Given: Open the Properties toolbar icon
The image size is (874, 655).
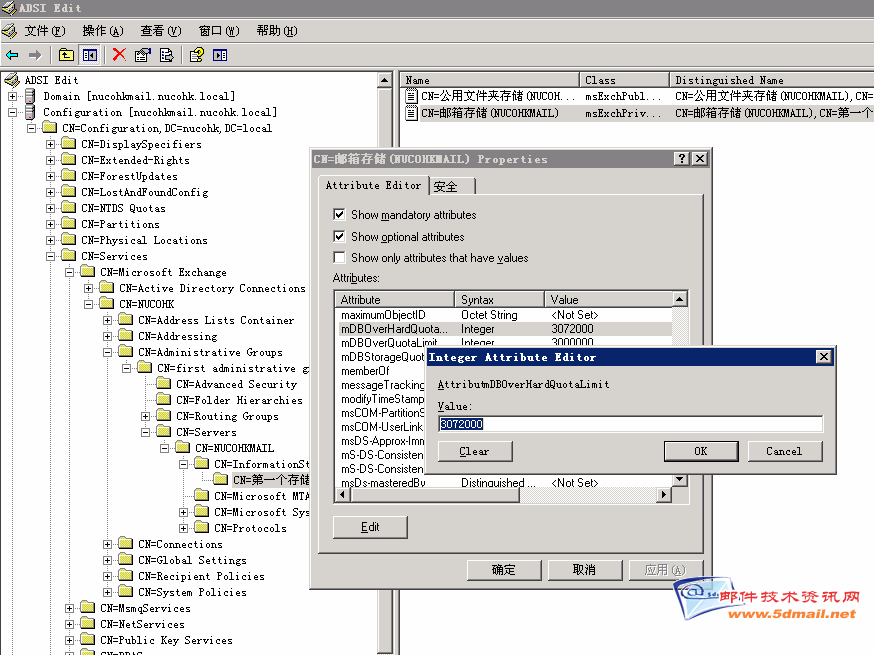Looking at the screenshot, I should pyautogui.click(x=143, y=55).
